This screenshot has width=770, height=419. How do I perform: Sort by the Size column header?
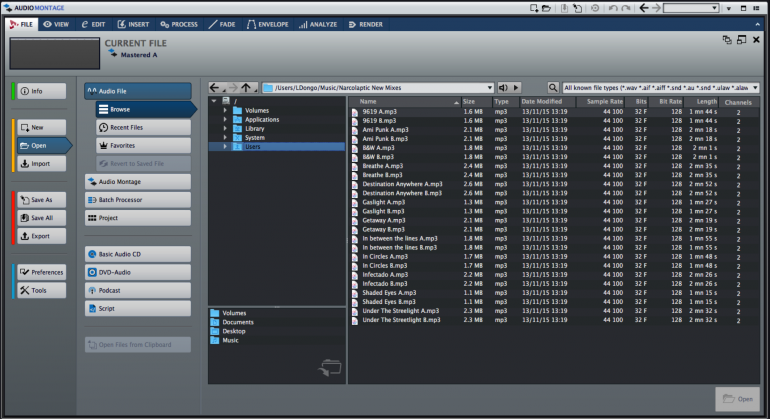476,102
